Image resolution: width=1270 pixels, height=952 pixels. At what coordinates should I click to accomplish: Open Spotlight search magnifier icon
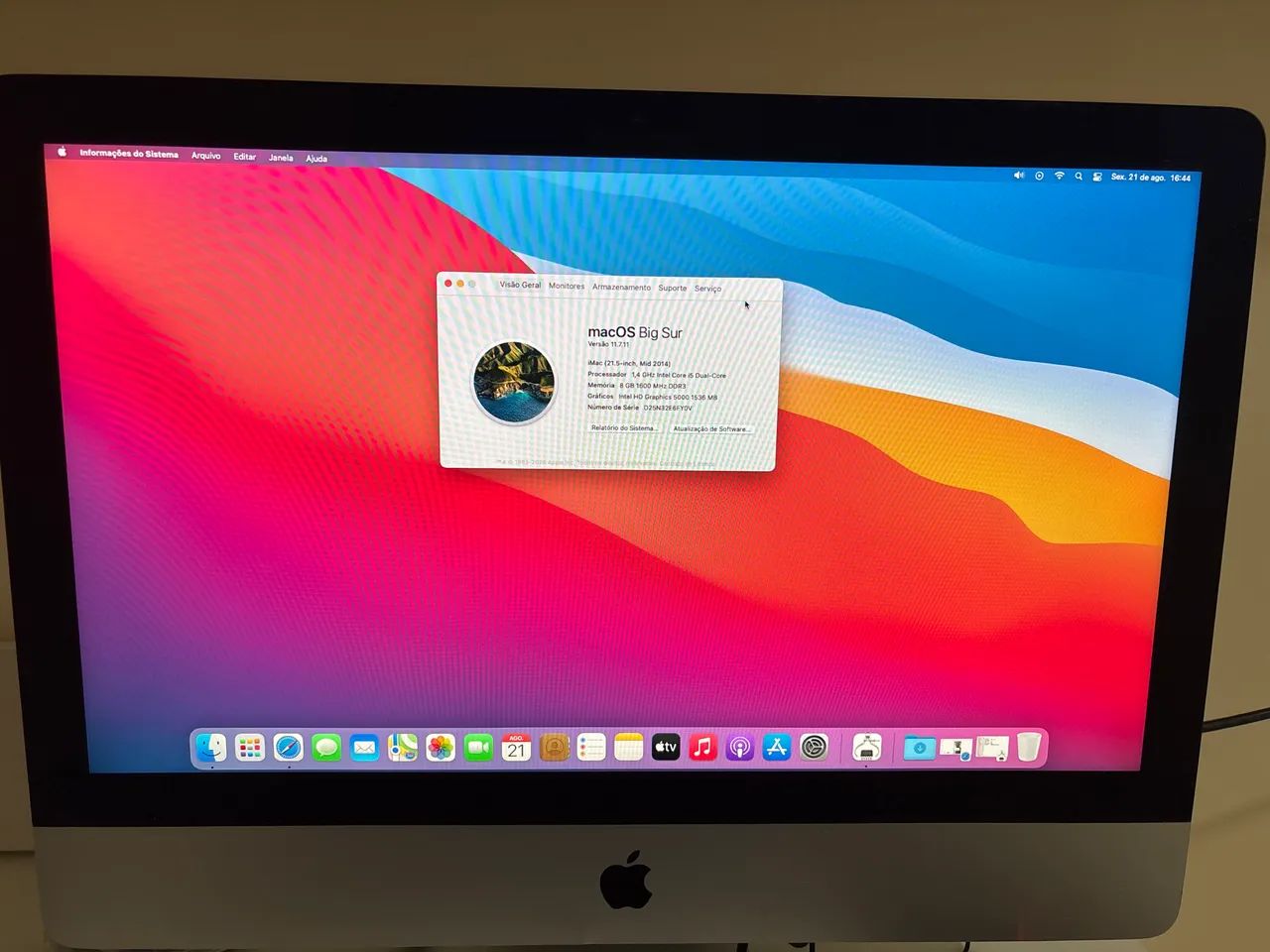pos(1078,177)
